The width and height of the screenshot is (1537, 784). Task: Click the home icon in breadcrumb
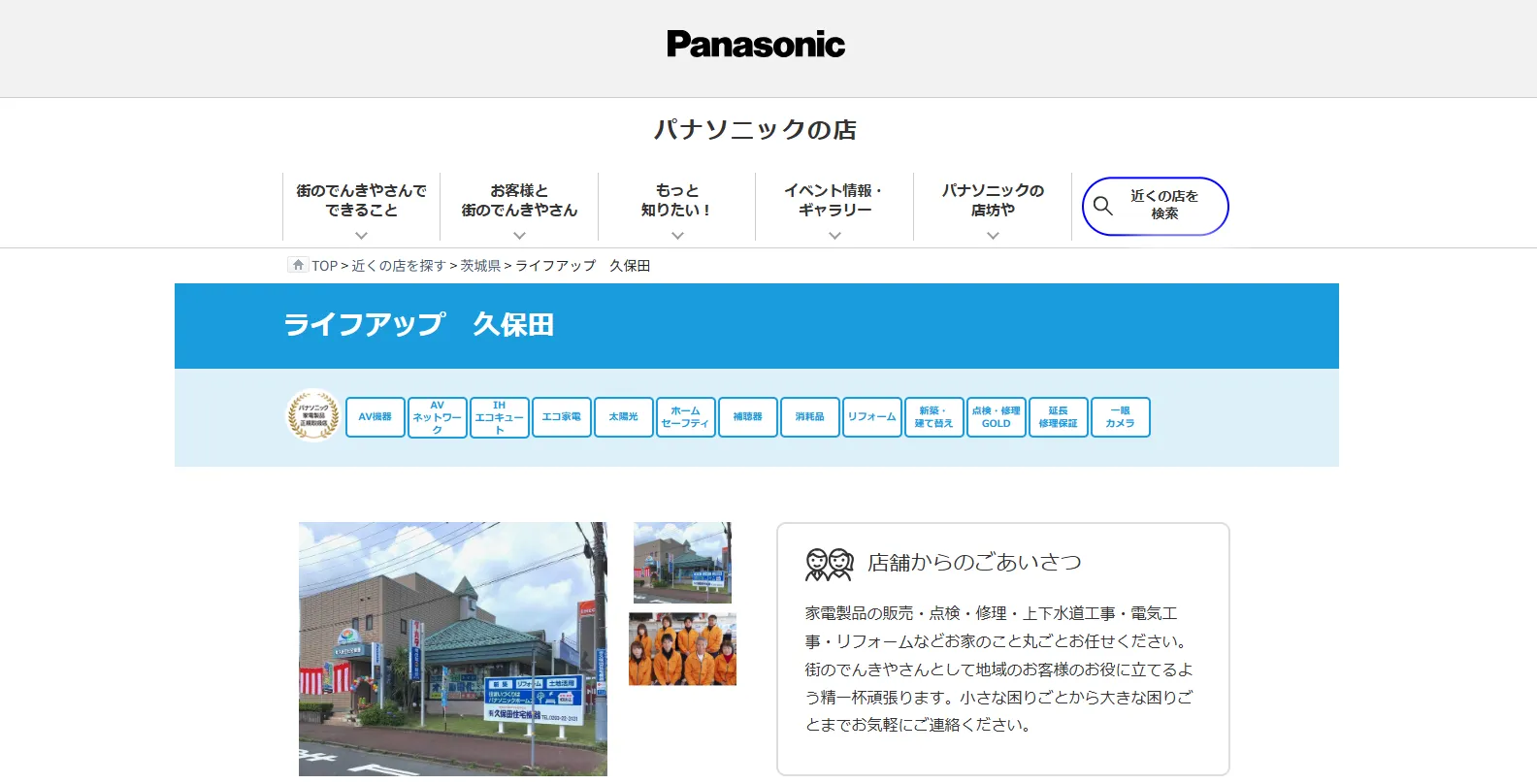[x=298, y=265]
